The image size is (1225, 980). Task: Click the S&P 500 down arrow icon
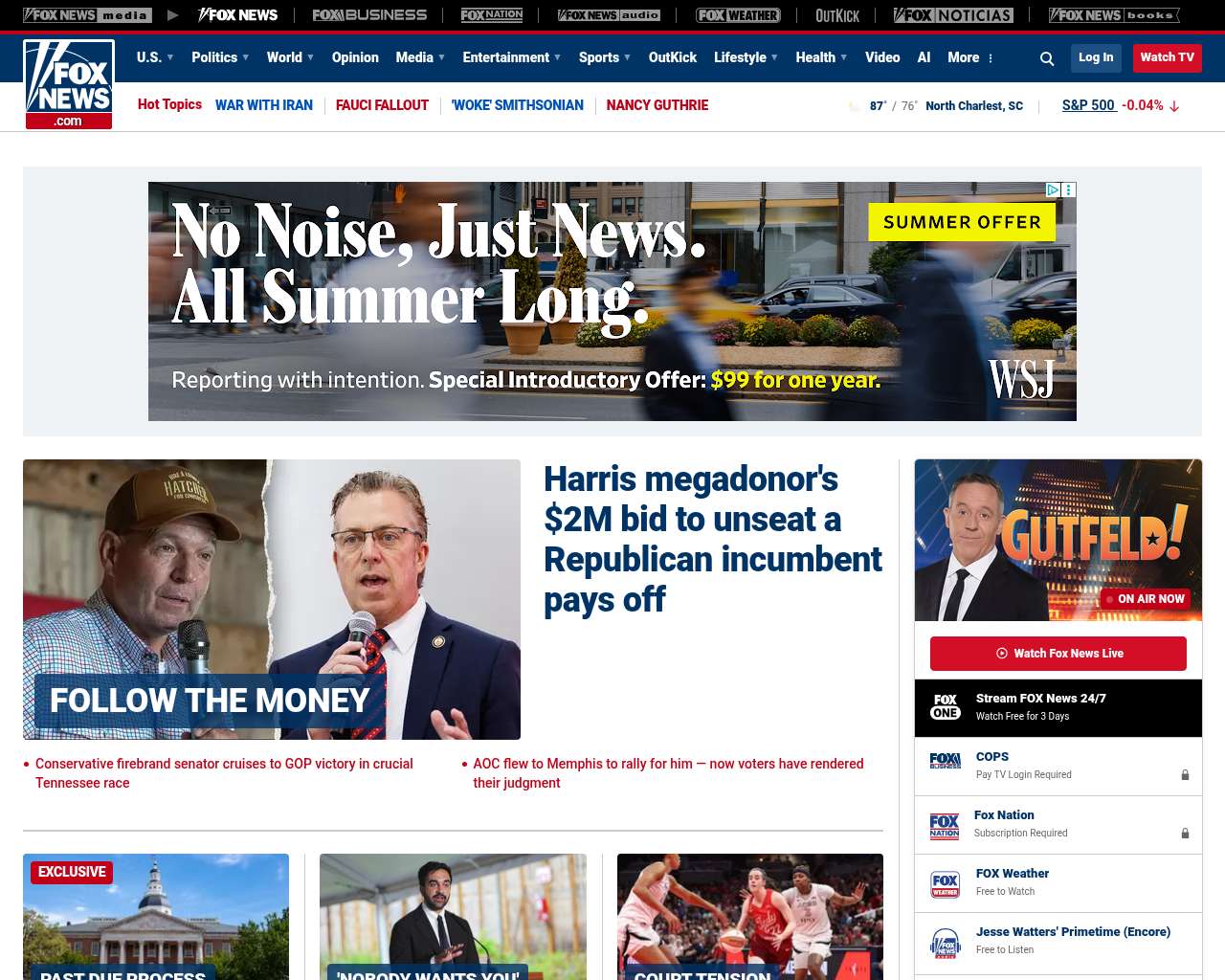[x=1174, y=106]
